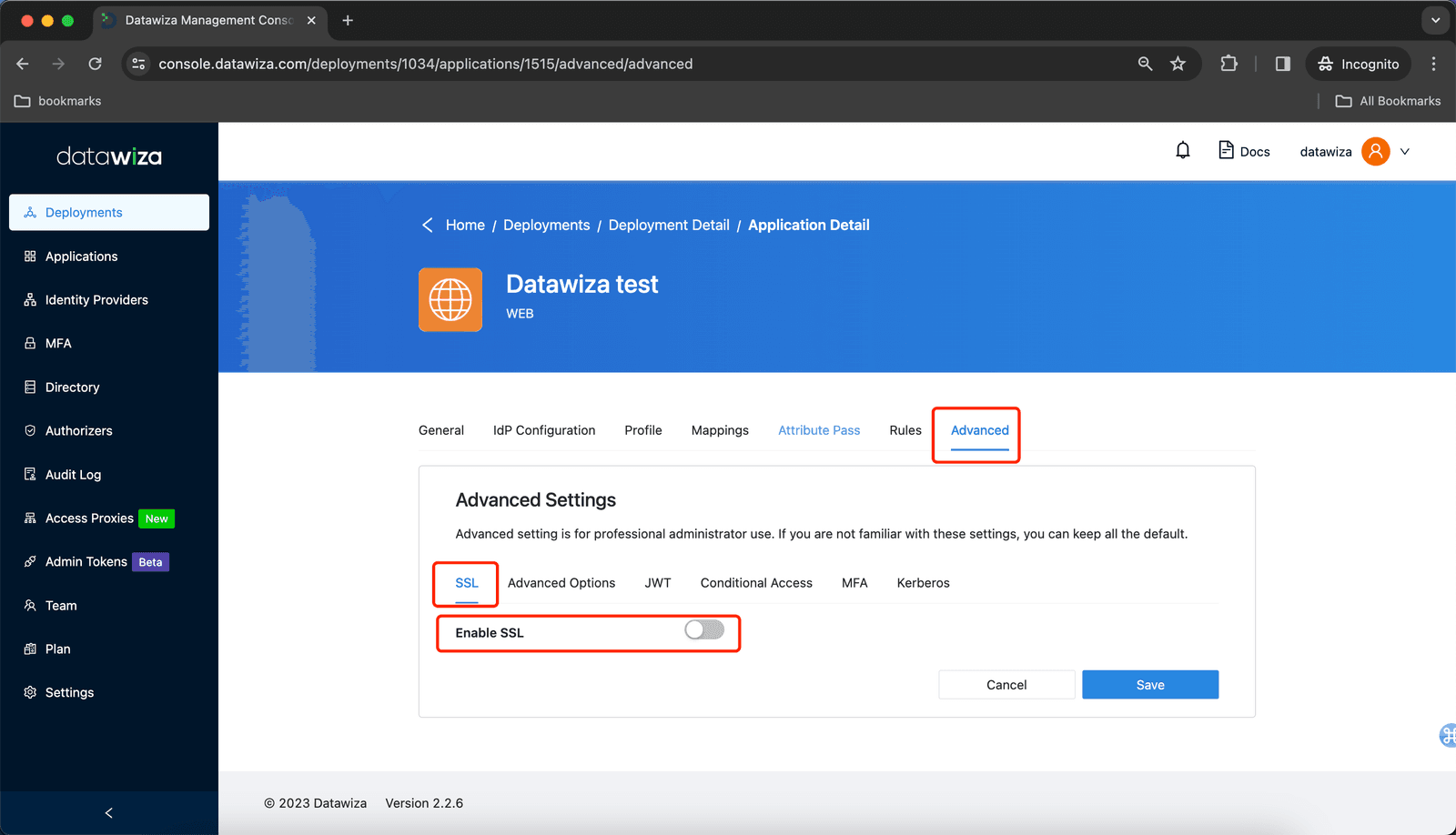Viewport: 1456px width, 835px height.
Task: Open the notifications bell icon
Action: [x=1182, y=151]
